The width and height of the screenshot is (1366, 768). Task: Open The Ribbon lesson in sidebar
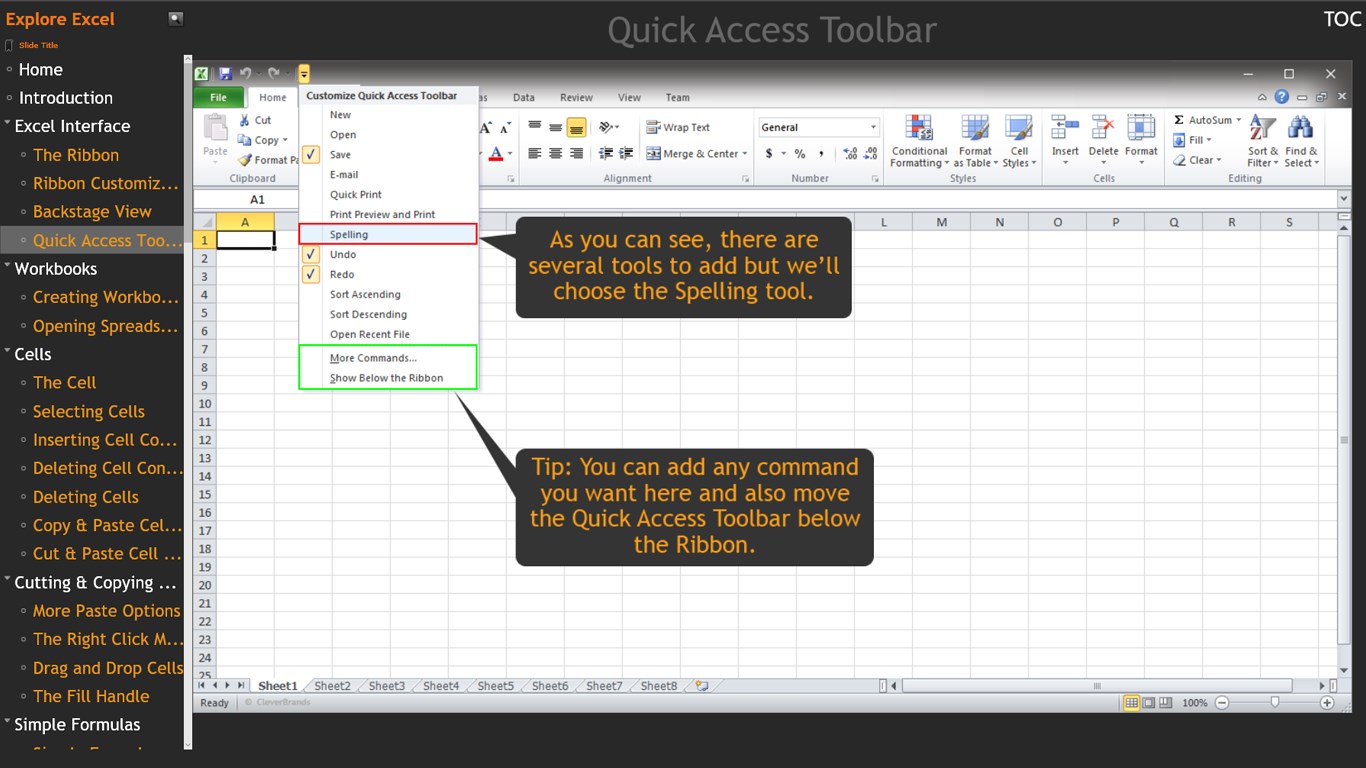pos(76,155)
